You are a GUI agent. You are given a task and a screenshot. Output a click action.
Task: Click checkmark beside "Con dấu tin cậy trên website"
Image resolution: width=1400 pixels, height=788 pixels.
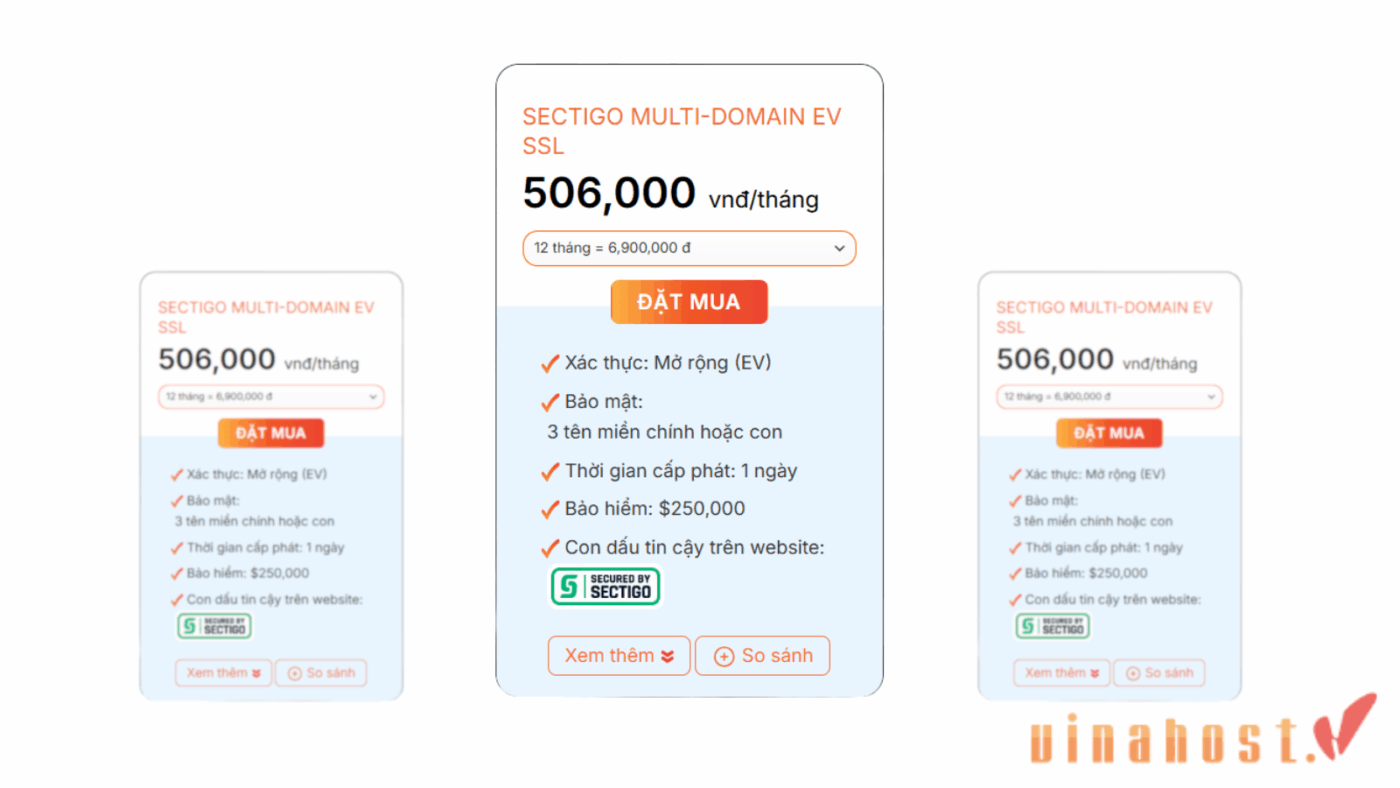pos(549,548)
